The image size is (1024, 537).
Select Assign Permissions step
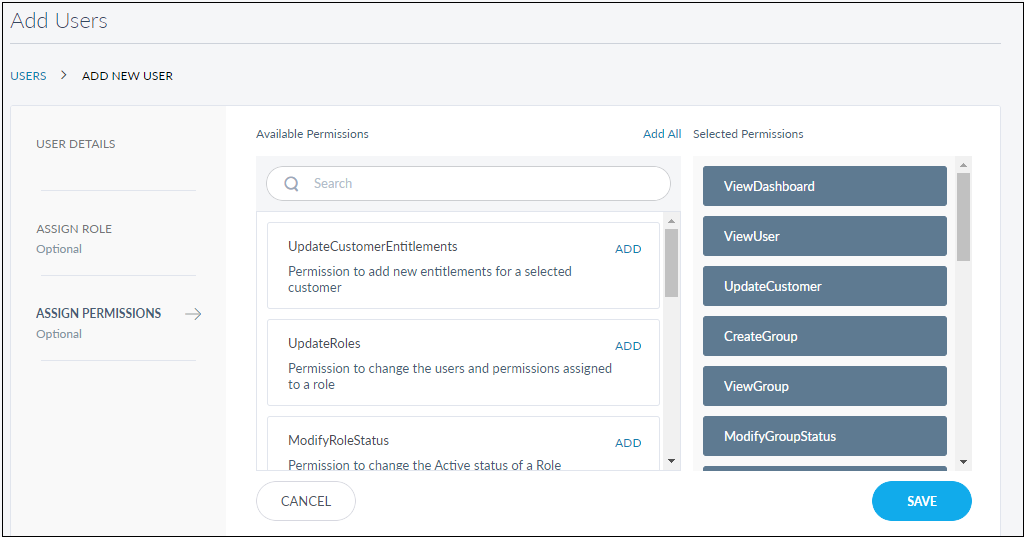[98, 314]
